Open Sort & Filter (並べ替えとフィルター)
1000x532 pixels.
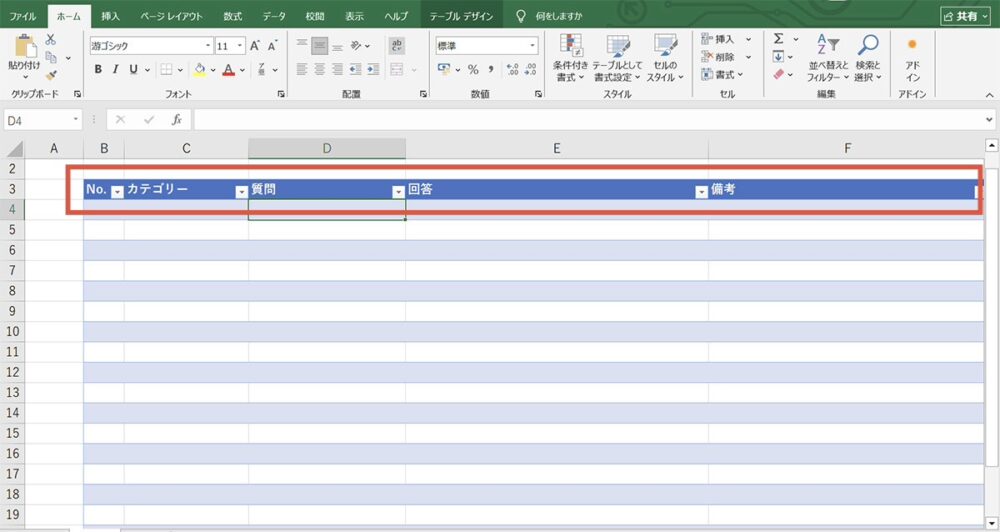(x=828, y=58)
